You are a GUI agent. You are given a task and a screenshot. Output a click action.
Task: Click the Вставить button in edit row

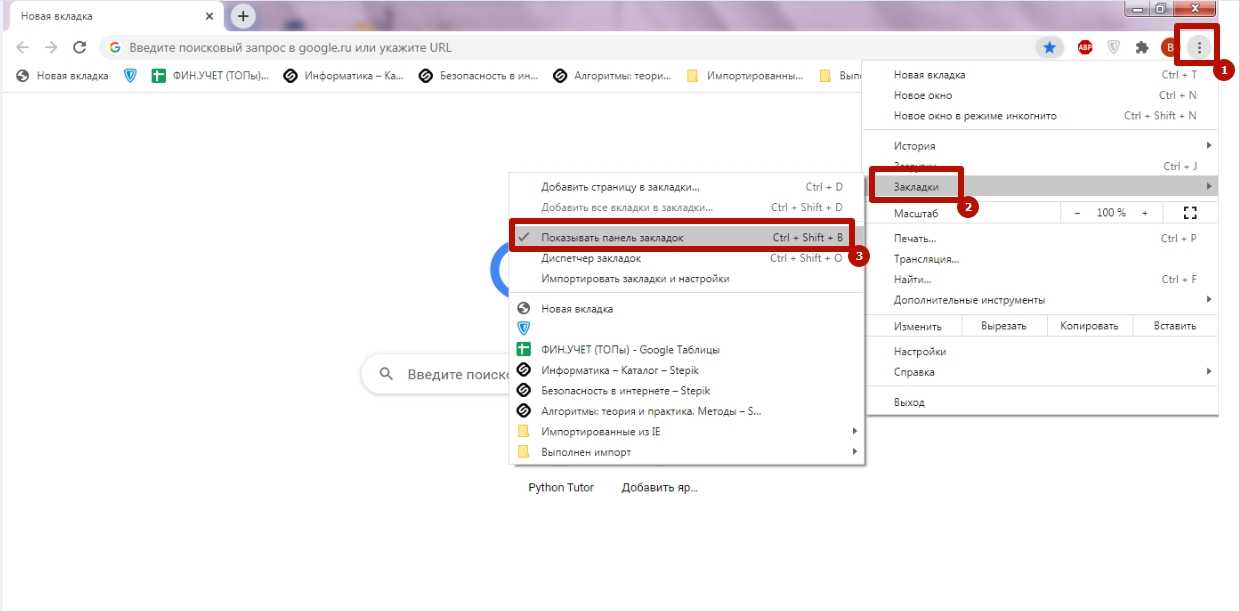pos(1174,326)
